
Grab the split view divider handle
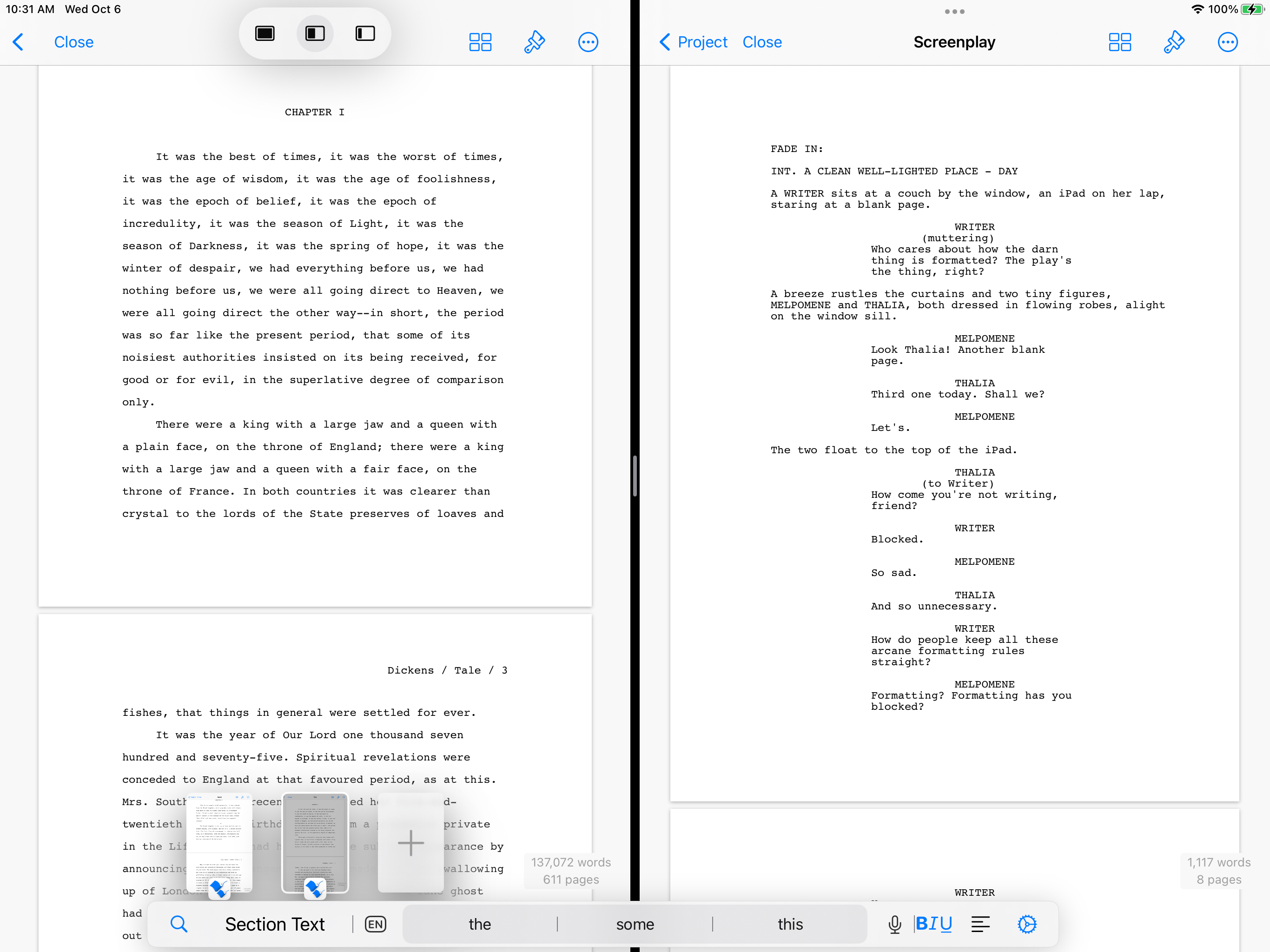tap(635, 476)
